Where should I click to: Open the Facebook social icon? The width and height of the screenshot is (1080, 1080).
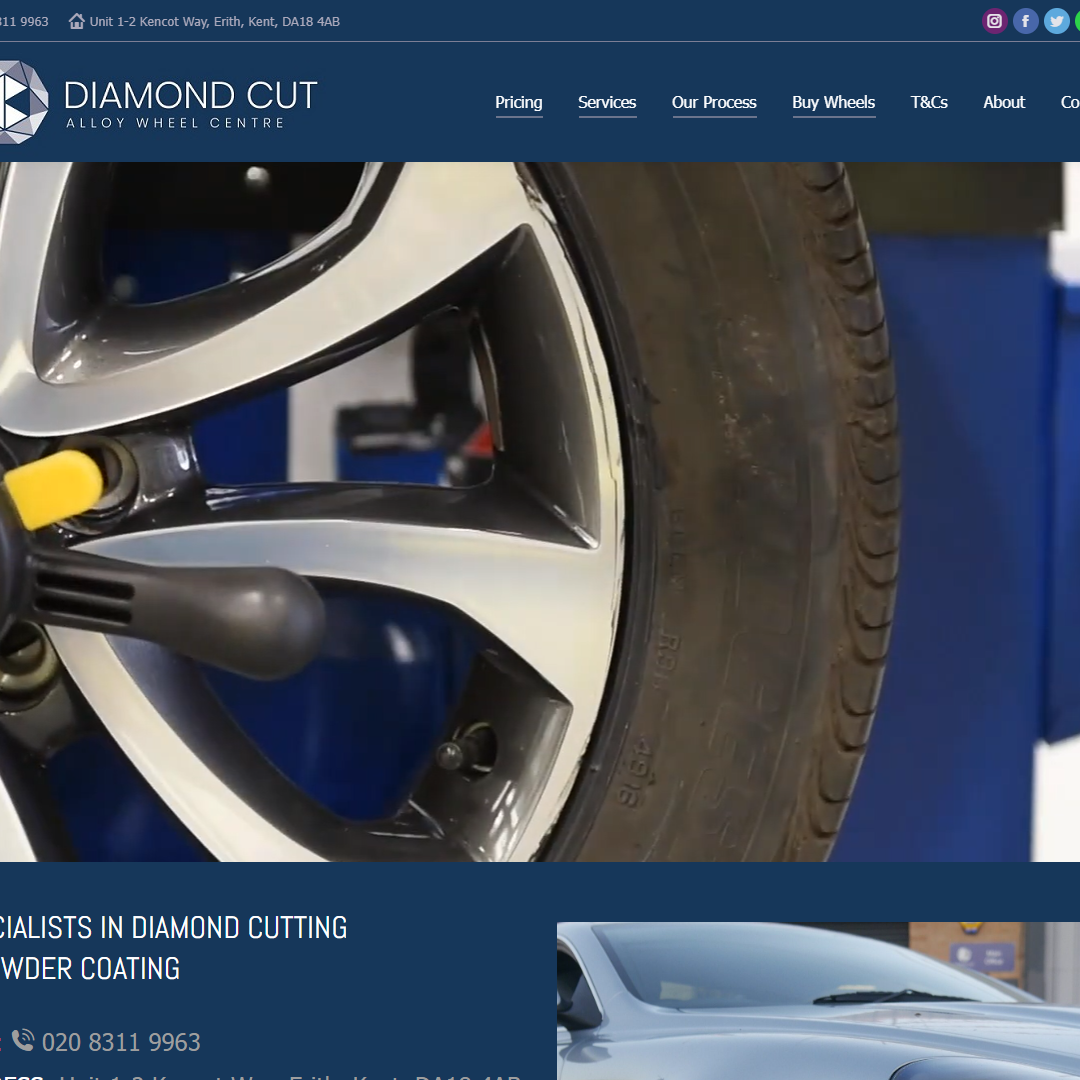pyautogui.click(x=1025, y=20)
